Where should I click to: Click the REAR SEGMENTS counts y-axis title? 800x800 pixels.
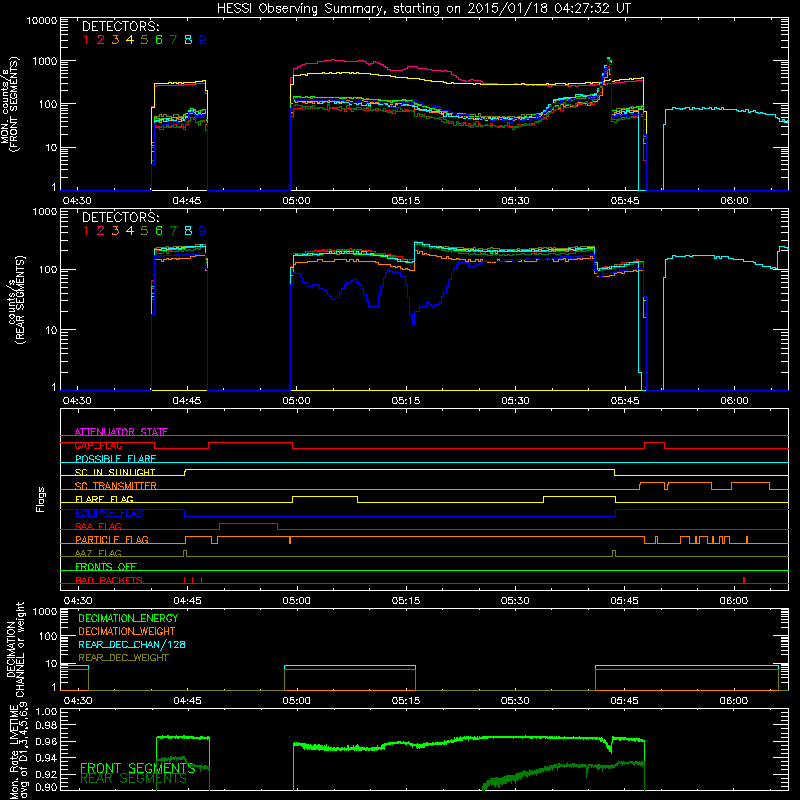[17, 300]
